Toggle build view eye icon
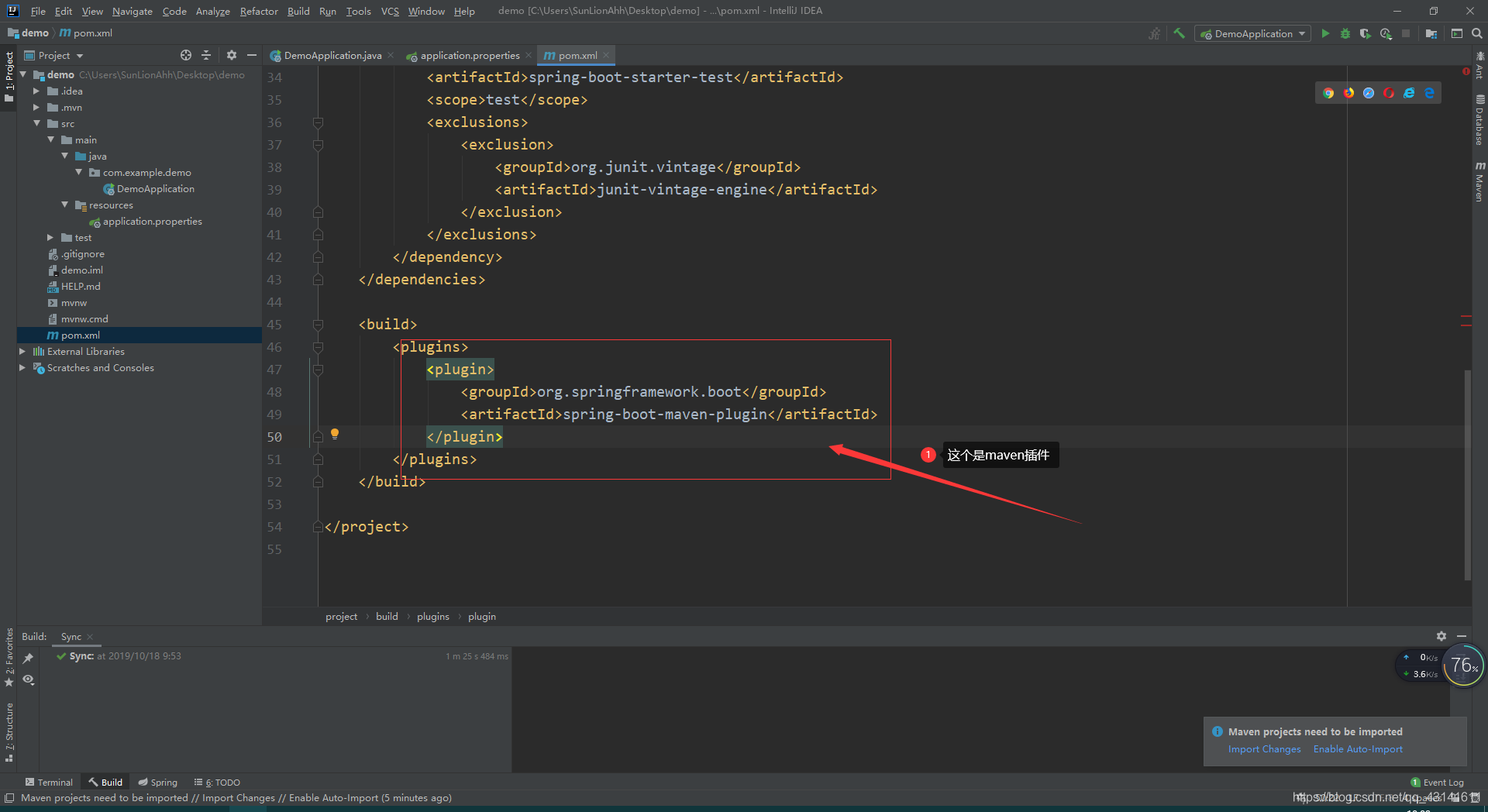The width and height of the screenshot is (1488, 812). (x=28, y=680)
